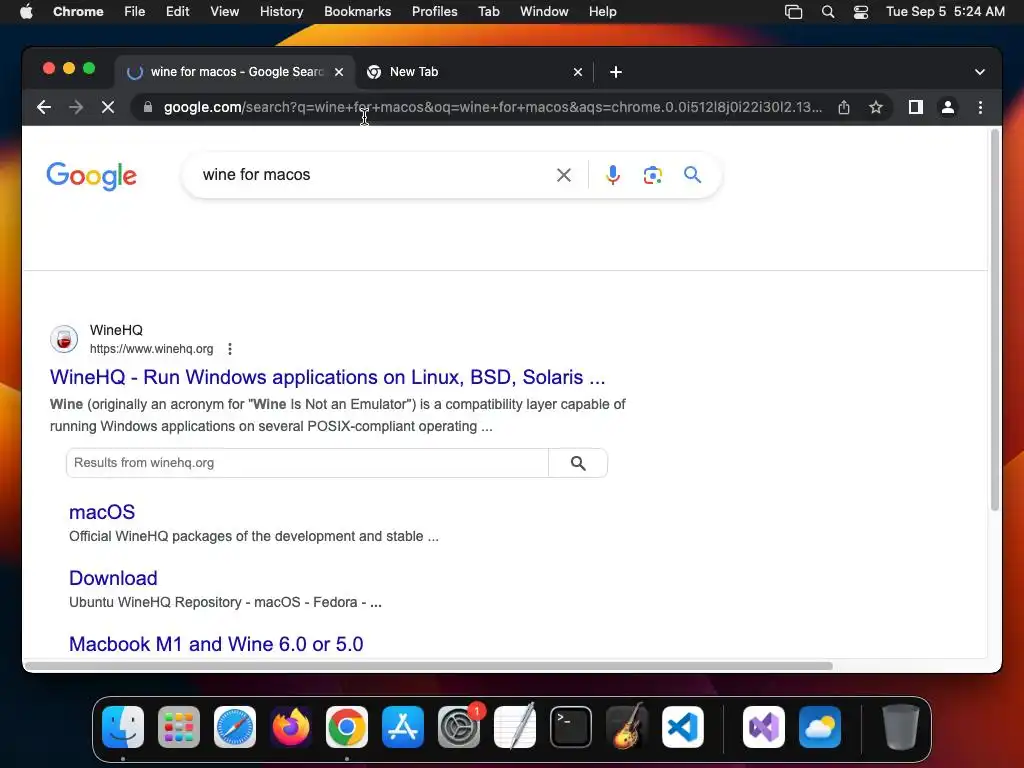Image resolution: width=1024 pixels, height=768 pixels.
Task: Open TextEdit from the dock
Action: click(515, 727)
